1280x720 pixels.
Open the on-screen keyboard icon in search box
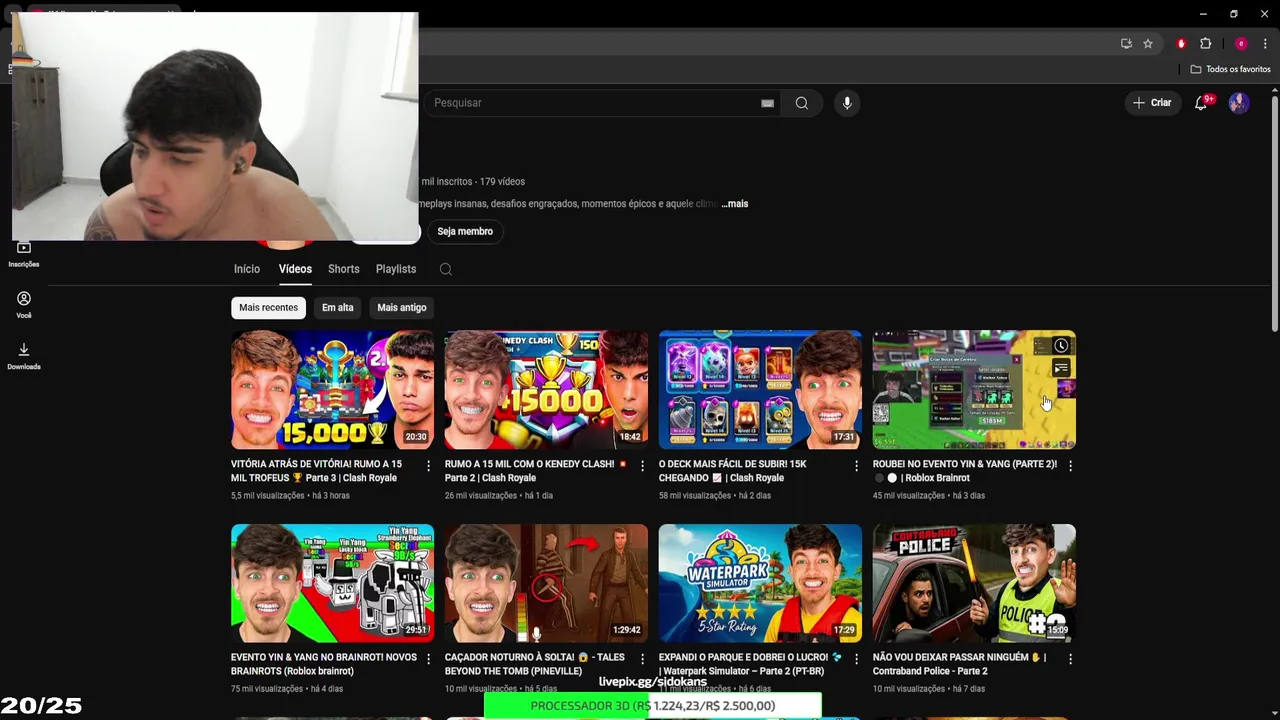[x=767, y=103]
